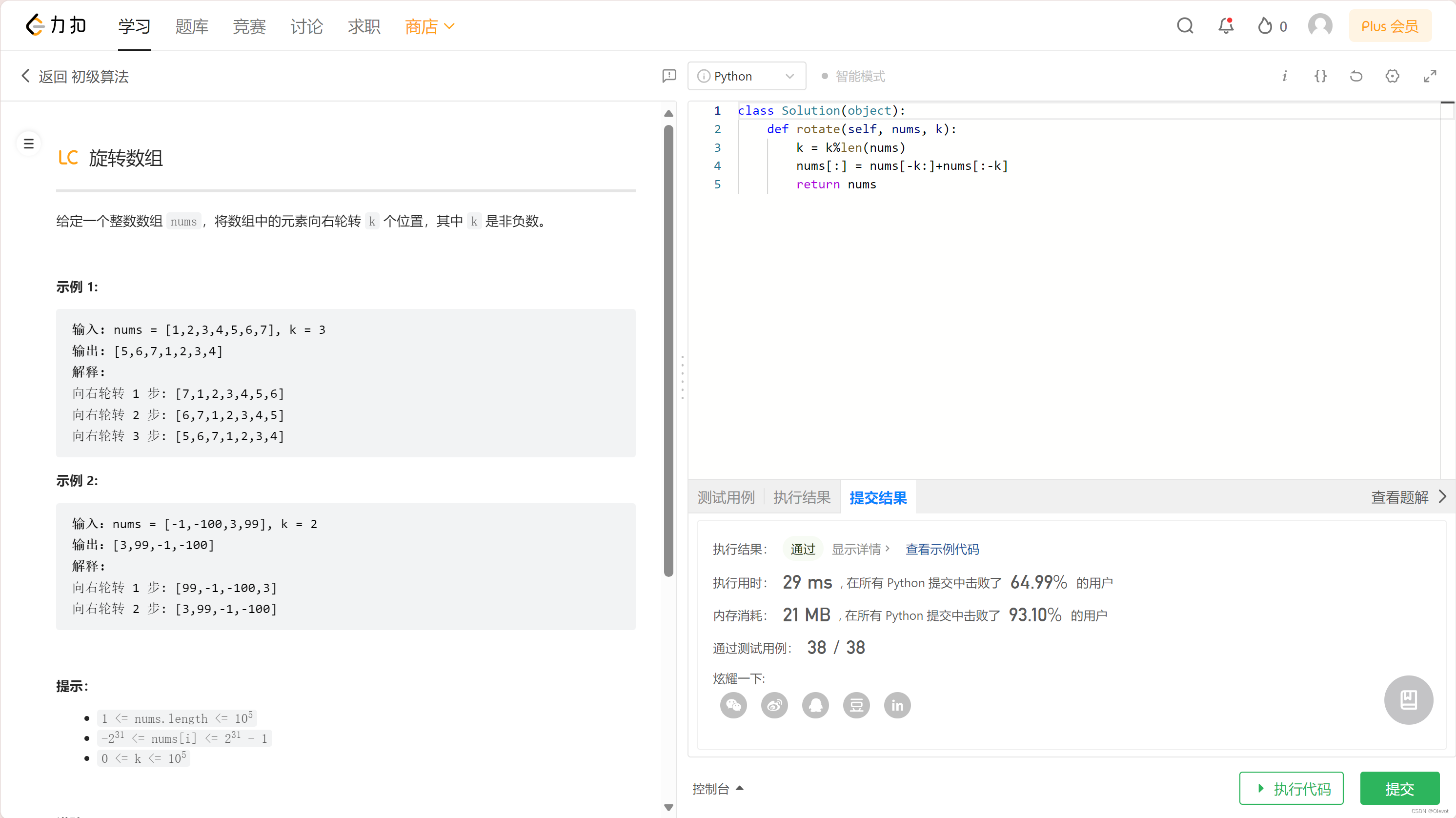
Task: Open the Python language dropdown
Action: (x=746, y=76)
